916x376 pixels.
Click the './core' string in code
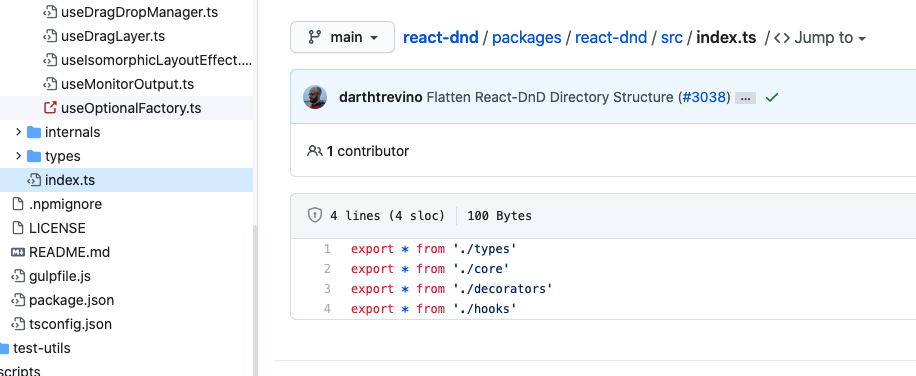[481, 269]
